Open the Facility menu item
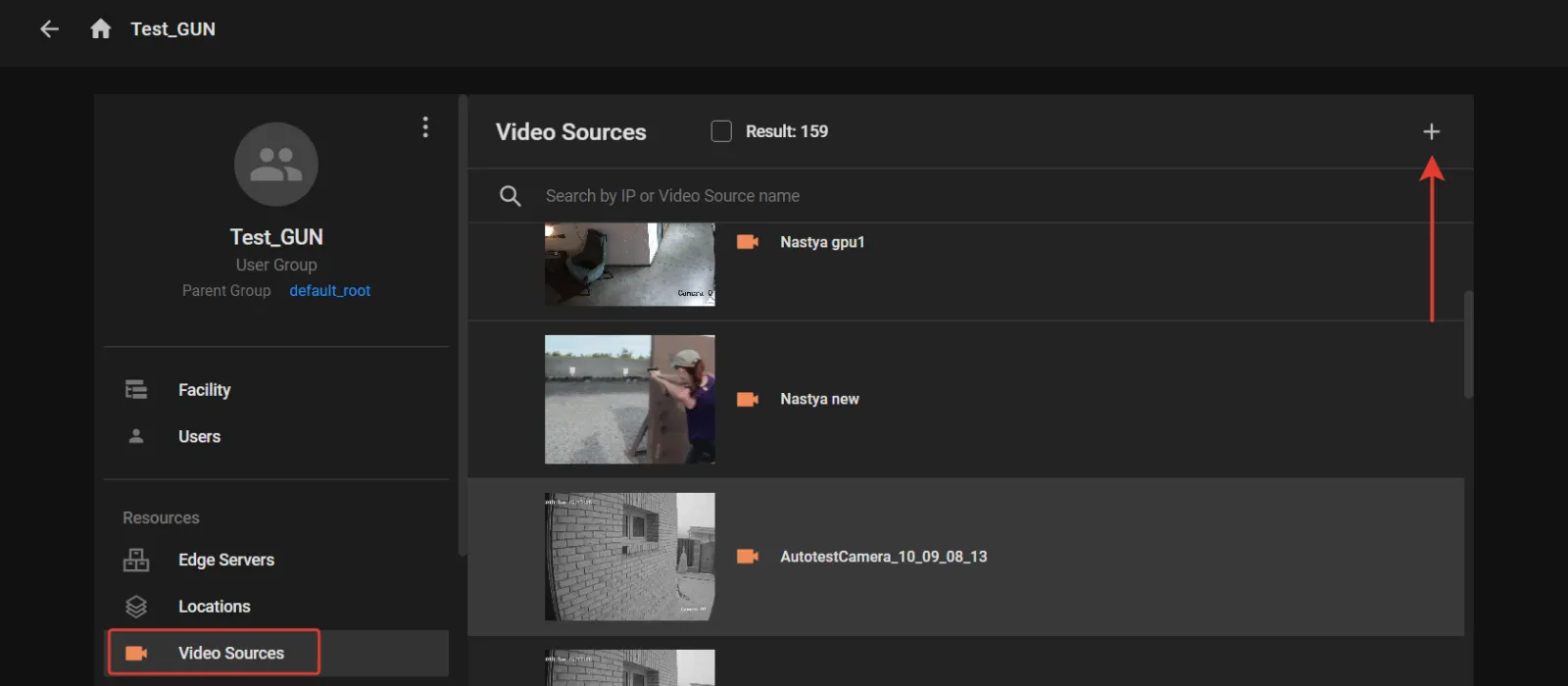1568x686 pixels. 276,390
